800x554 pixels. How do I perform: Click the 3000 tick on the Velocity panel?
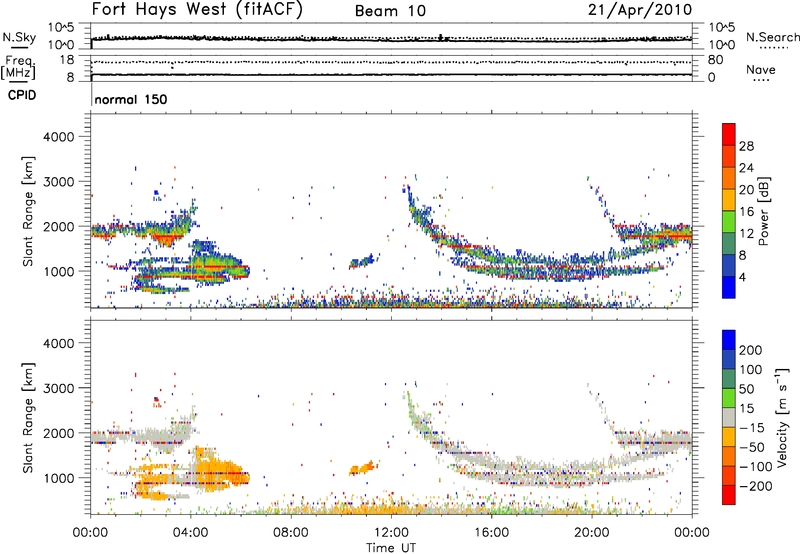tap(58, 388)
